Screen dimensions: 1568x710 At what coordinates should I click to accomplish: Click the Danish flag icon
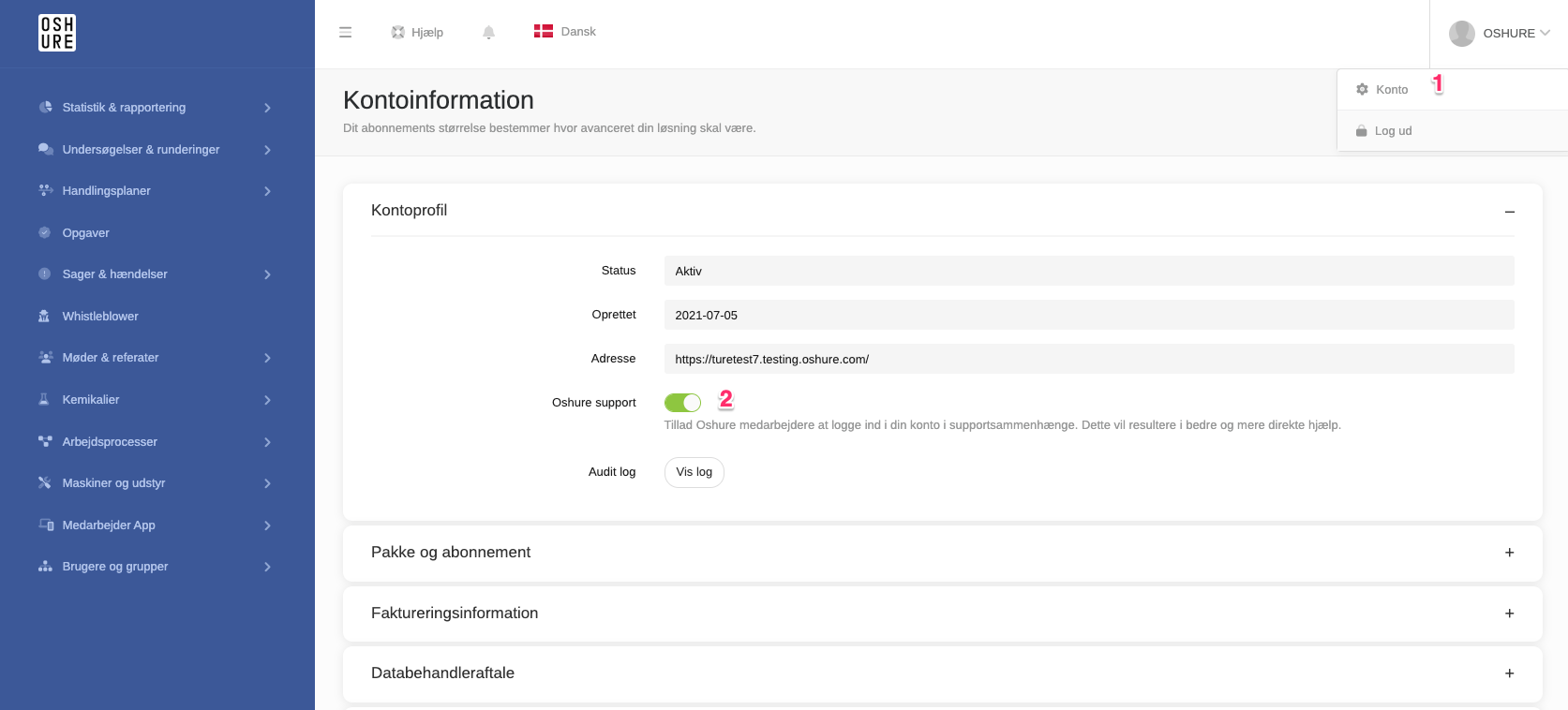point(544,31)
